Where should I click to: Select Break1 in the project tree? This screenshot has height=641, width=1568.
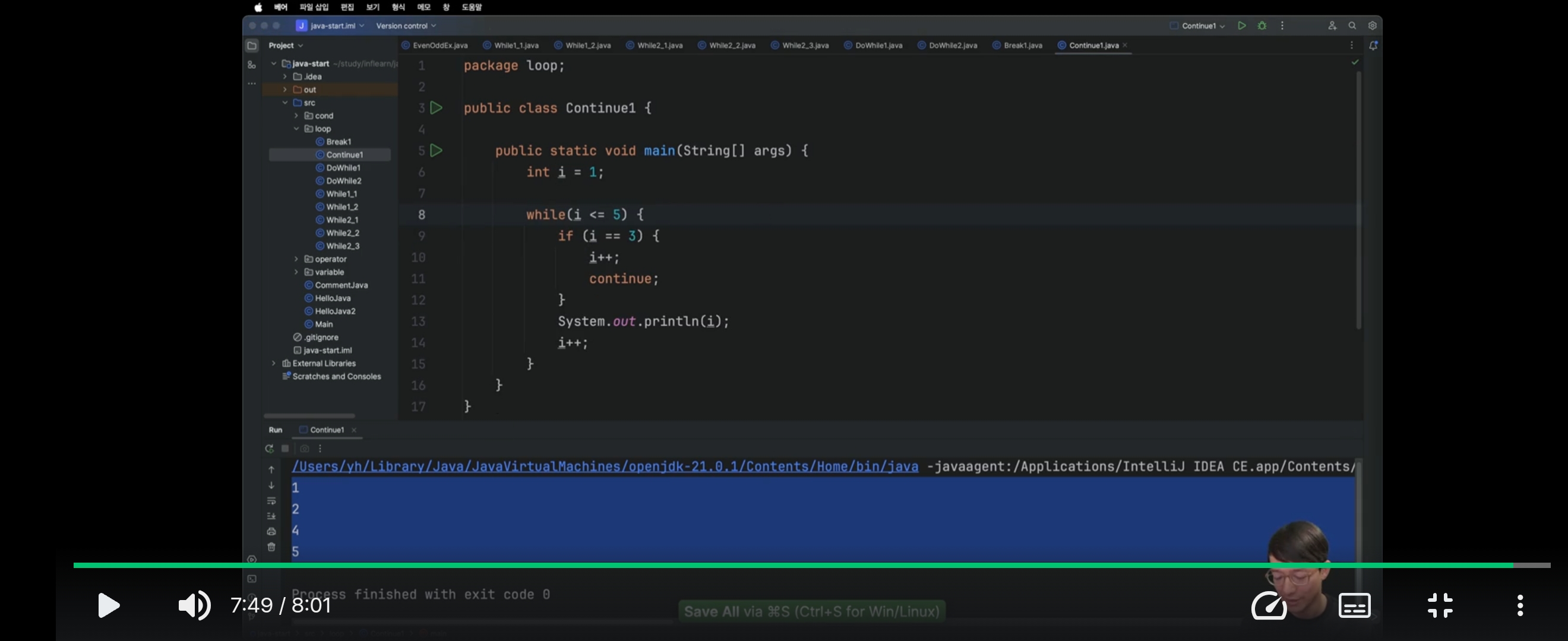tap(339, 142)
